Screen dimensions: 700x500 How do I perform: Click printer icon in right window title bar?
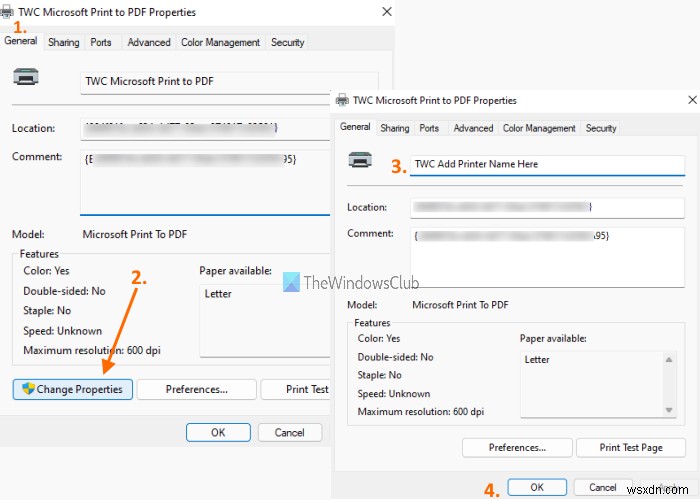[x=342, y=100]
